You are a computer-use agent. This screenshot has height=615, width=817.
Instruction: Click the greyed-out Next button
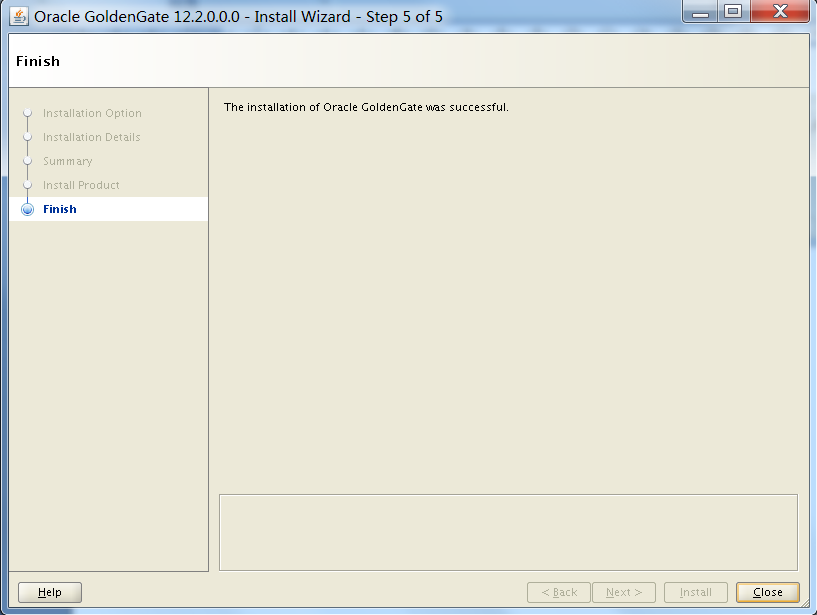click(x=624, y=592)
